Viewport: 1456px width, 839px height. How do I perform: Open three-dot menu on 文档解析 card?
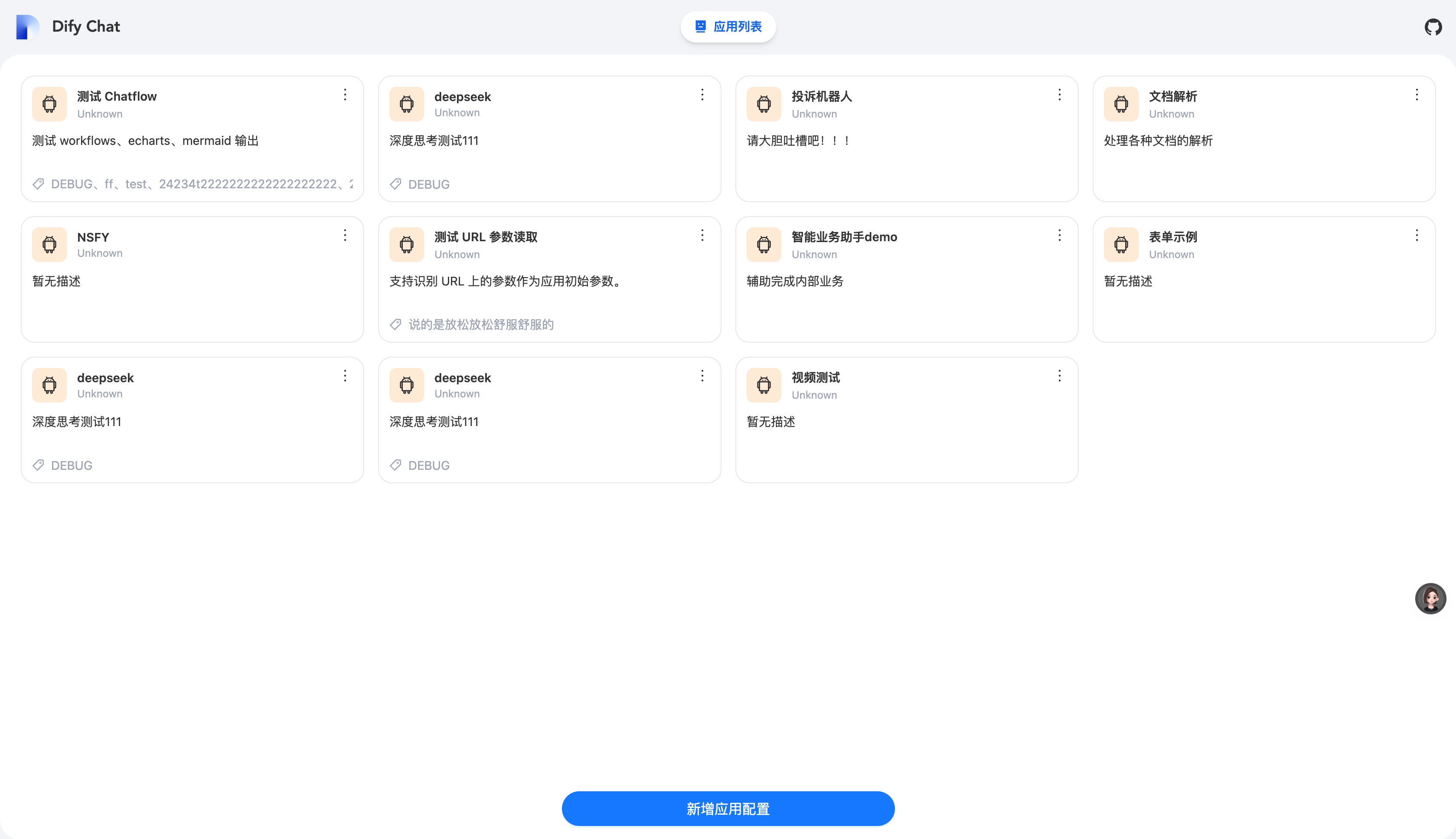coord(1416,95)
